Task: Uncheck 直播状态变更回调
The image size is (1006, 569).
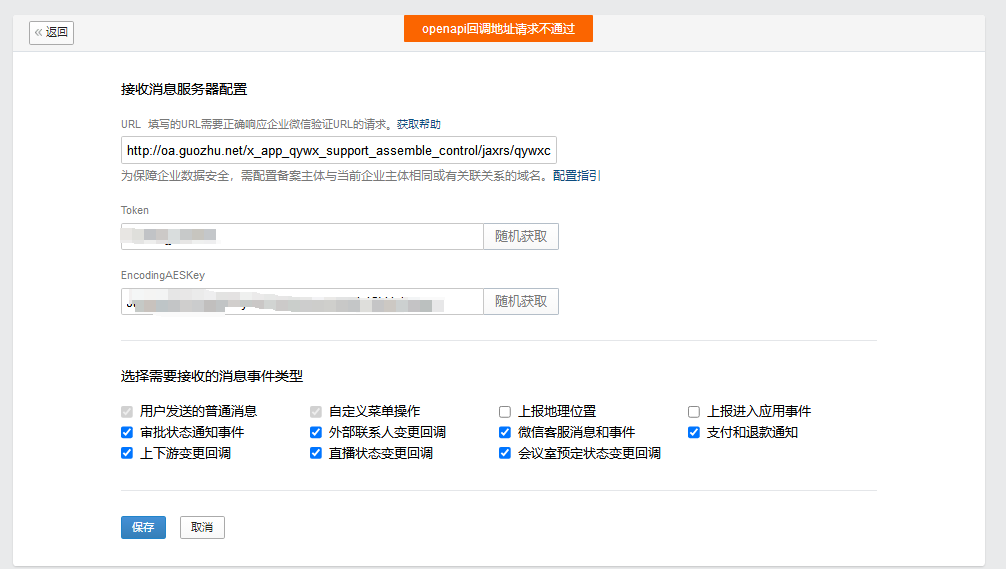Action: [316, 453]
